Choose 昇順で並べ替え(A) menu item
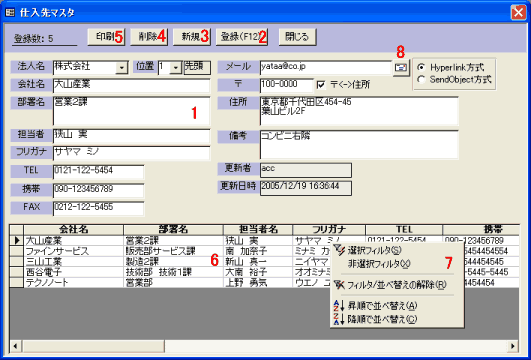 point(382,306)
